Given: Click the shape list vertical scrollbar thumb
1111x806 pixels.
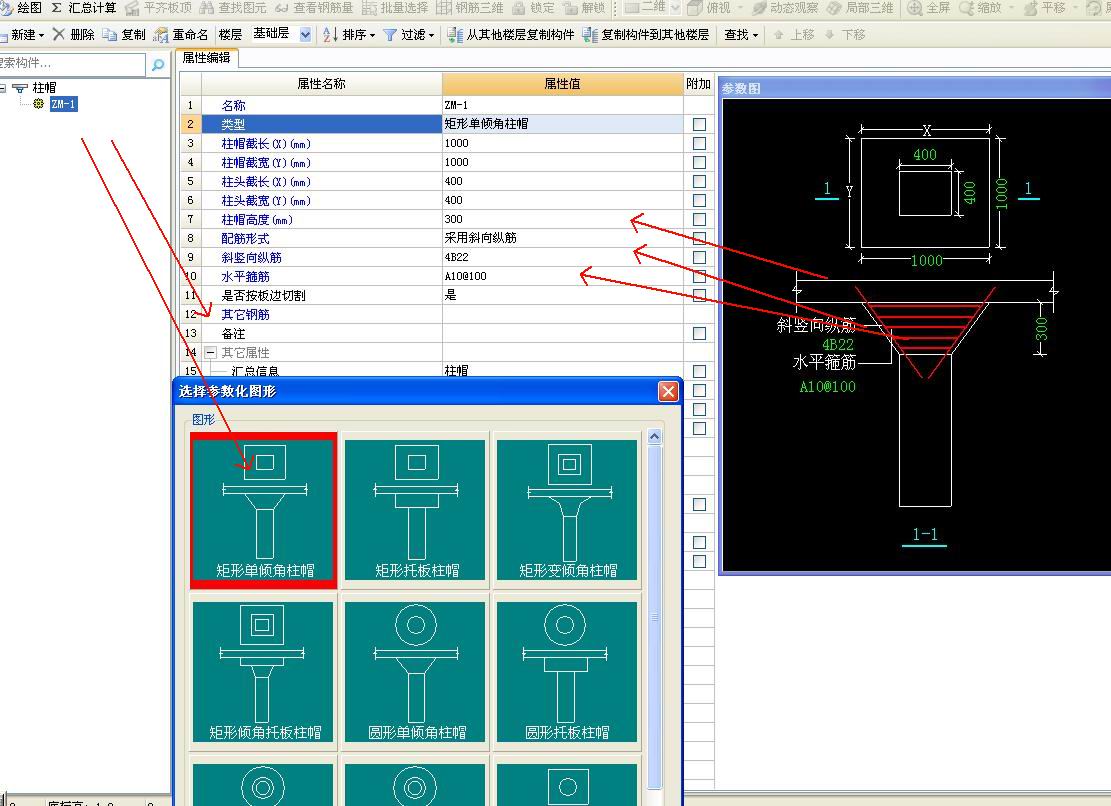Looking at the screenshot, I should coord(655,615).
